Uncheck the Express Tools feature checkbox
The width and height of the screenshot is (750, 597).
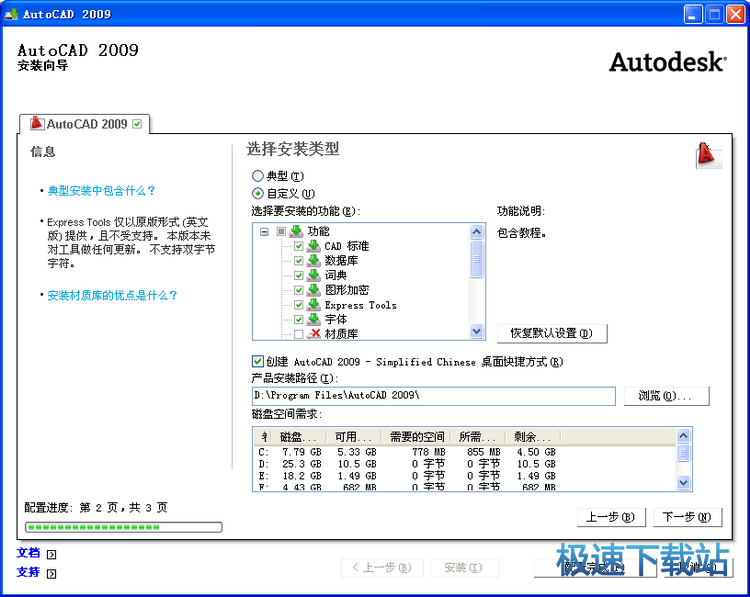(298, 305)
